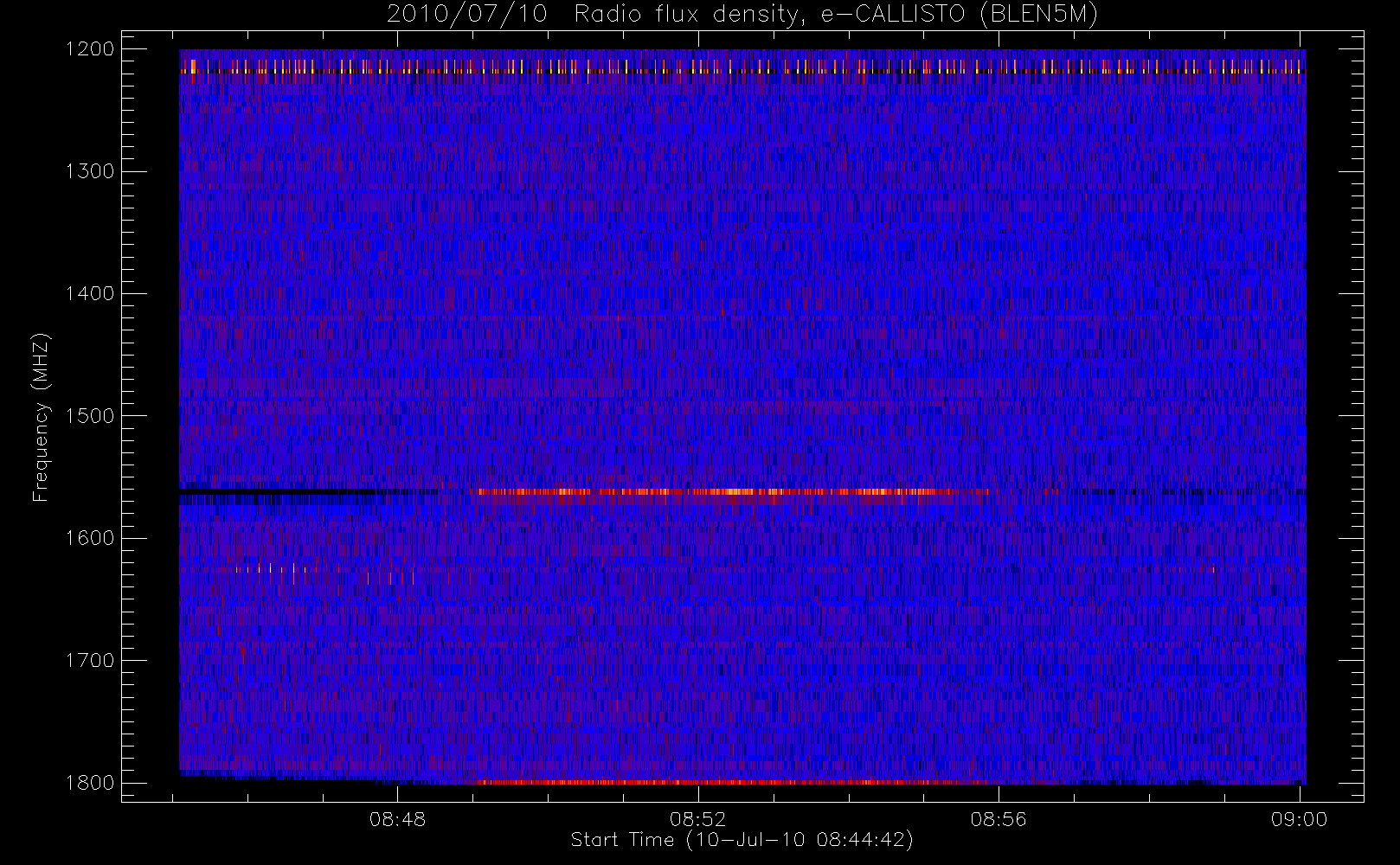This screenshot has width=1400, height=865.
Task: Click the 1200 frequency tick label
Action: (x=91, y=48)
